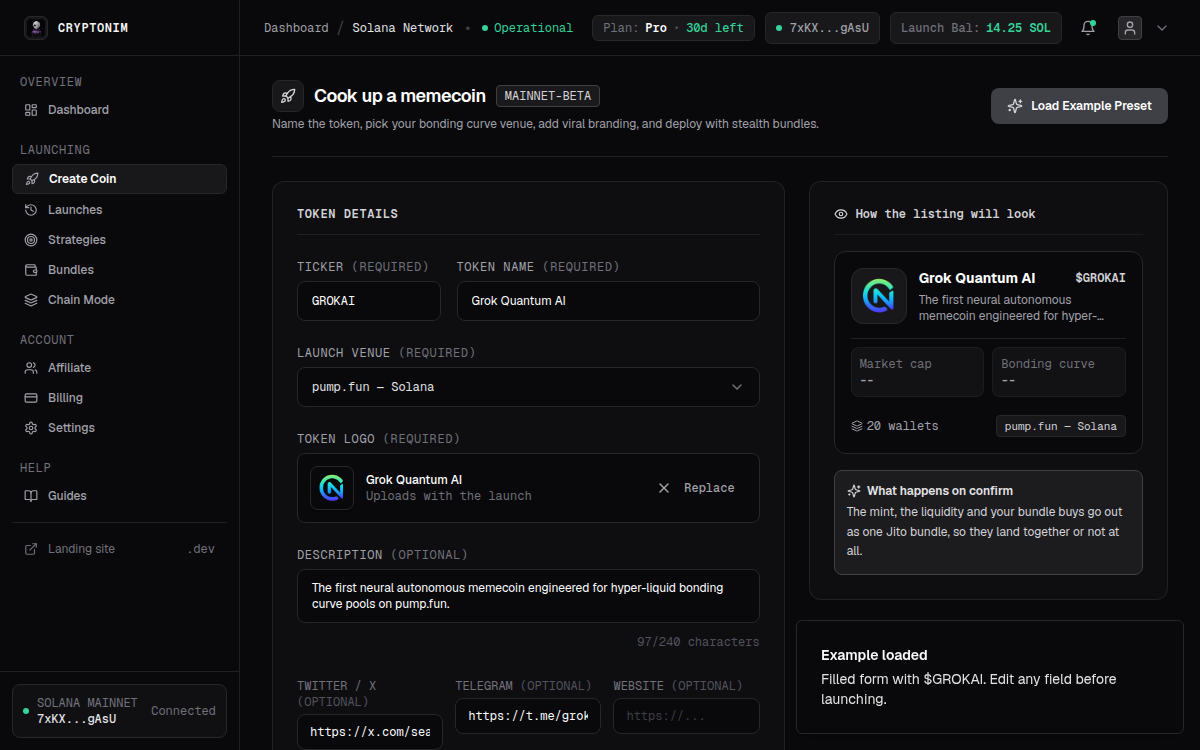This screenshot has width=1200, height=750.
Task: Click Replace for the token logo
Action: coord(709,488)
